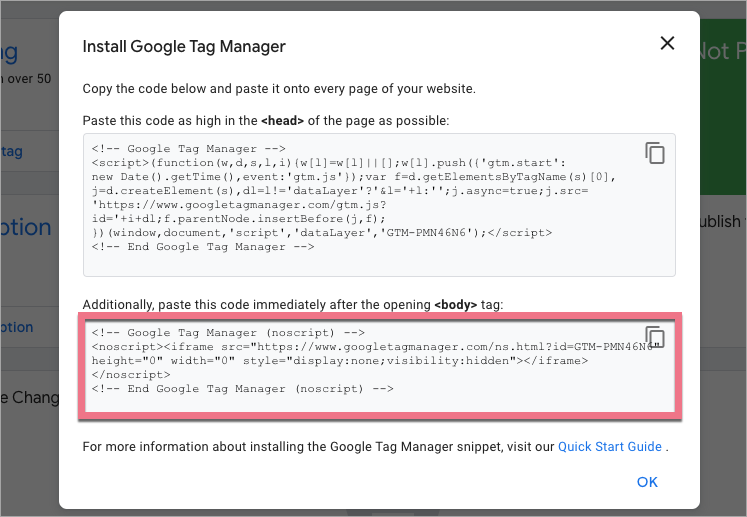747x517 pixels.
Task: Copy the head code snippet
Action: pyautogui.click(x=655, y=153)
